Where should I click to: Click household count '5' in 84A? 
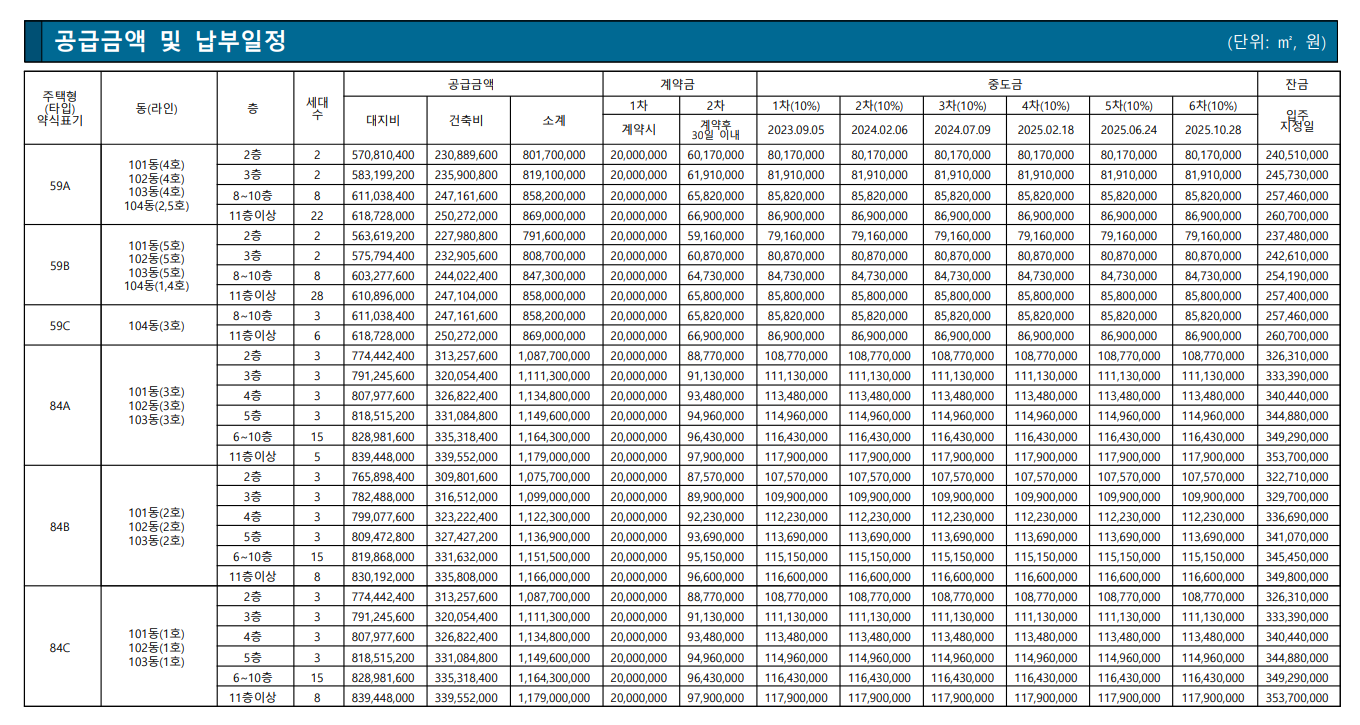coord(318,456)
